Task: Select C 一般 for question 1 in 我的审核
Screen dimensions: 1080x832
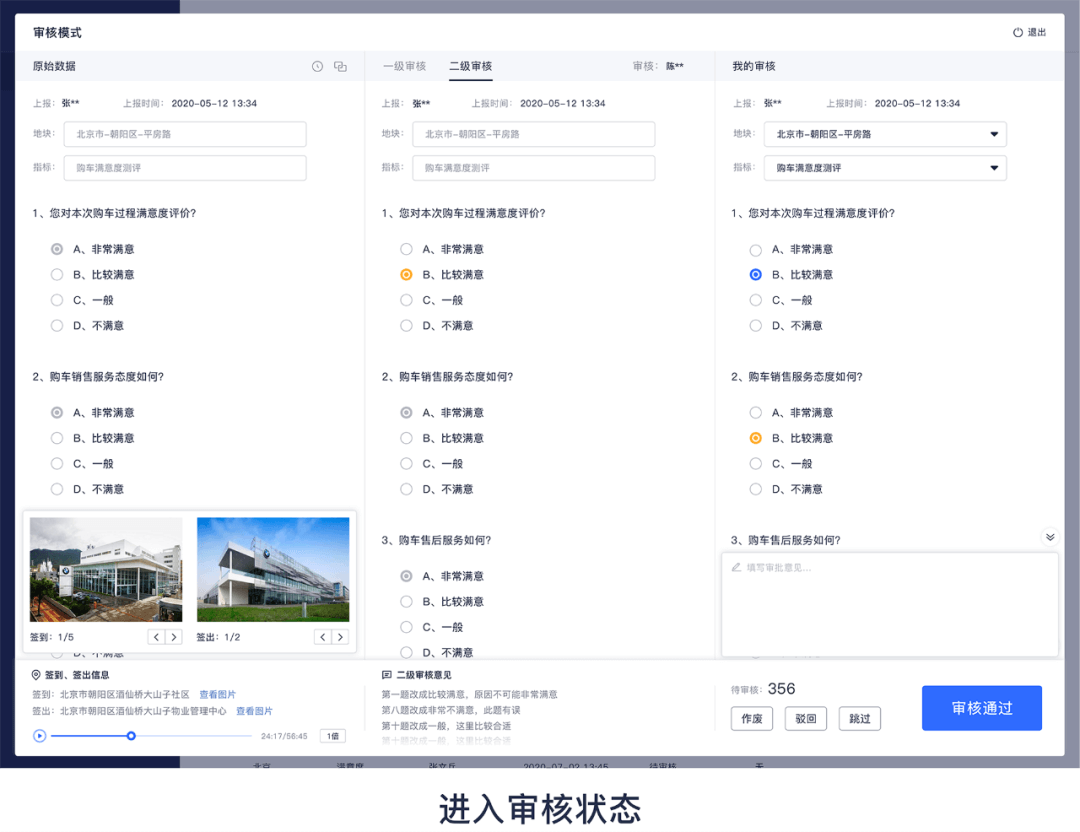Action: [756, 300]
